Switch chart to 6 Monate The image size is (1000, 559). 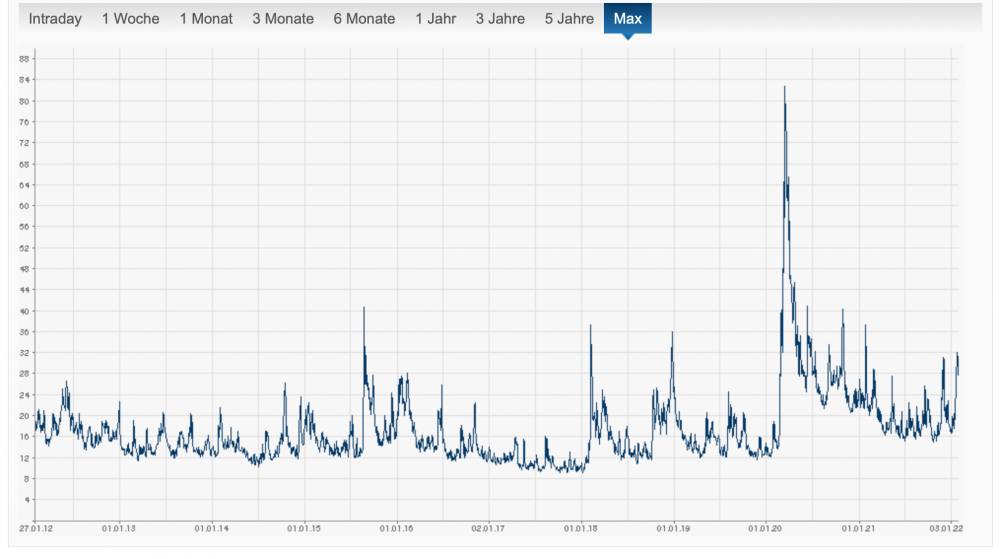[364, 18]
